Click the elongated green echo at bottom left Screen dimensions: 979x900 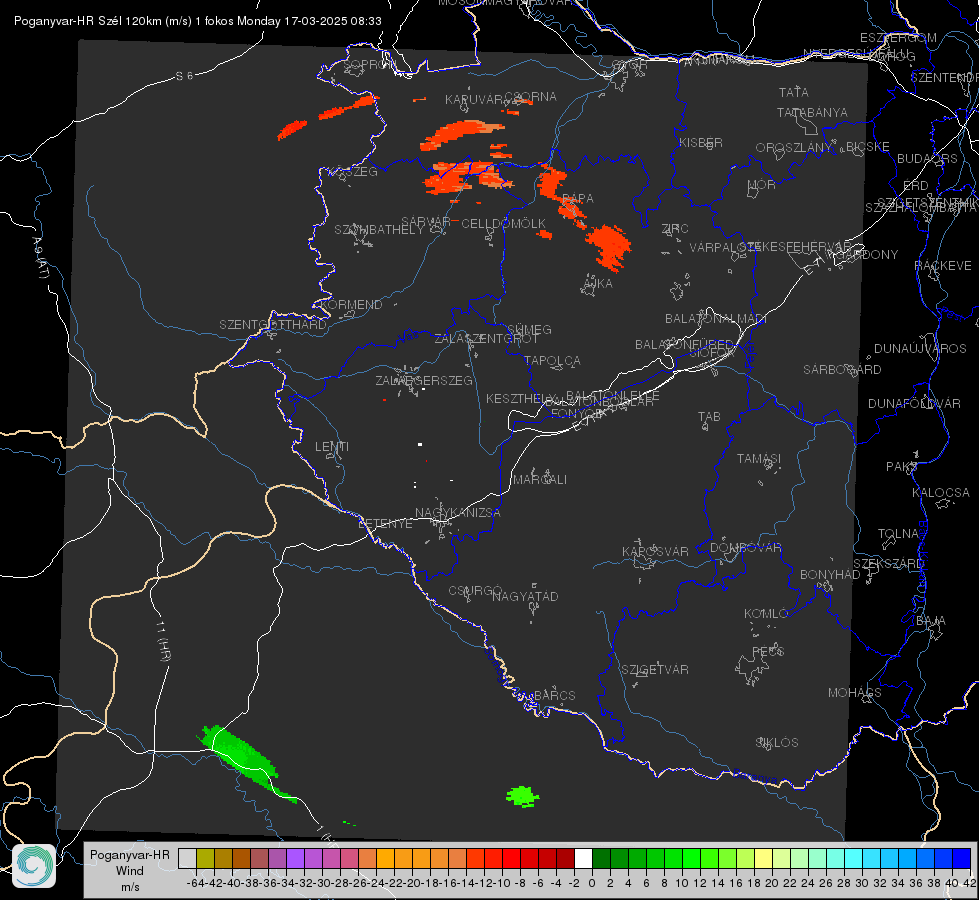(245, 761)
